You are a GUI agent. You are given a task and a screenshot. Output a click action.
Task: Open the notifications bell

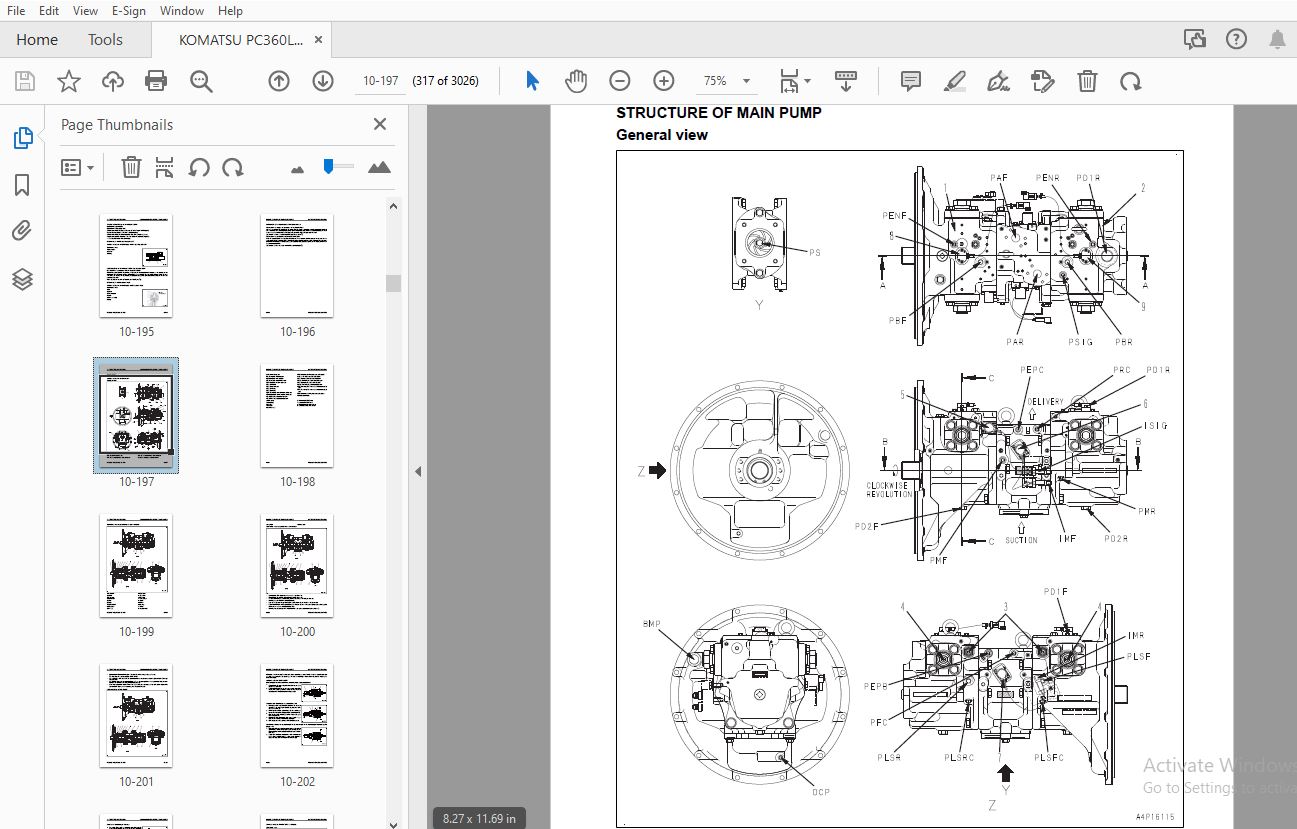1277,40
